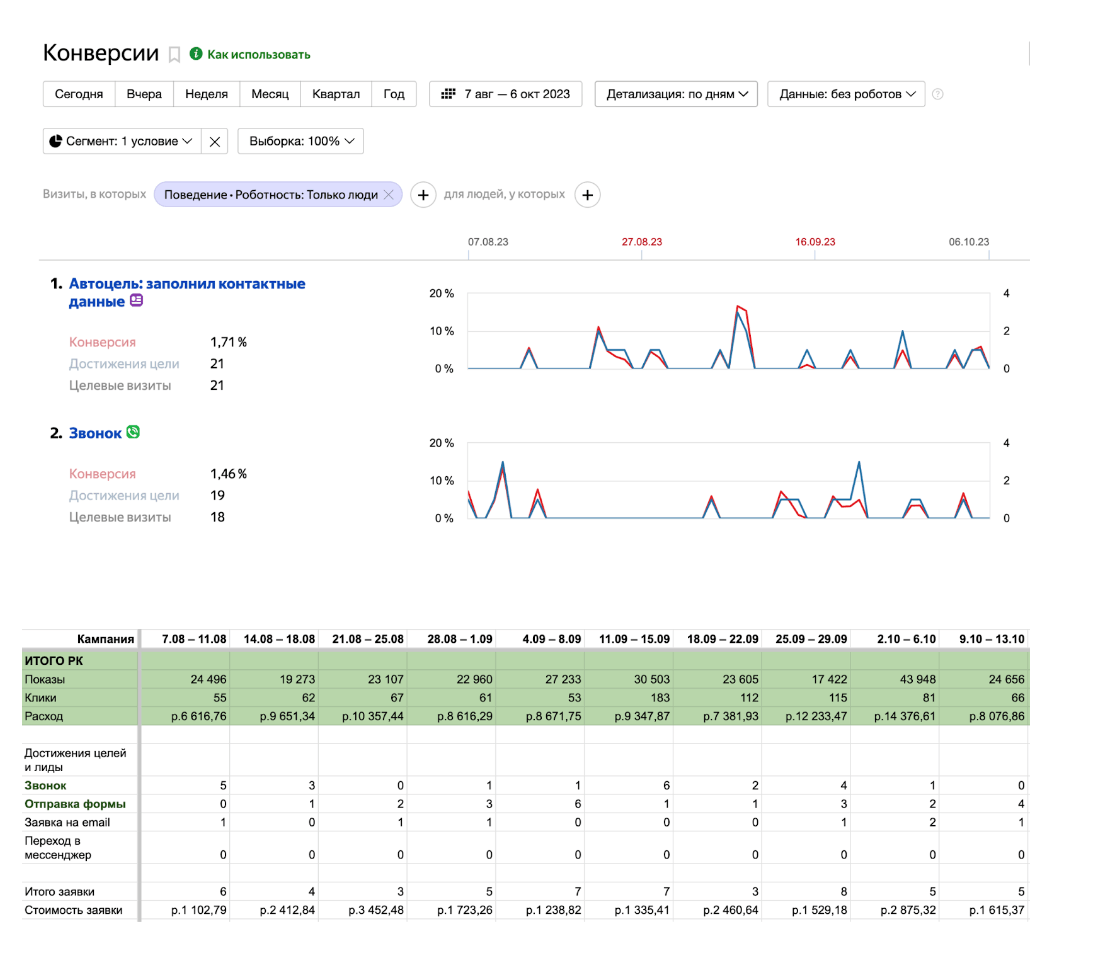Remove the Только люди filter chip

[389, 195]
